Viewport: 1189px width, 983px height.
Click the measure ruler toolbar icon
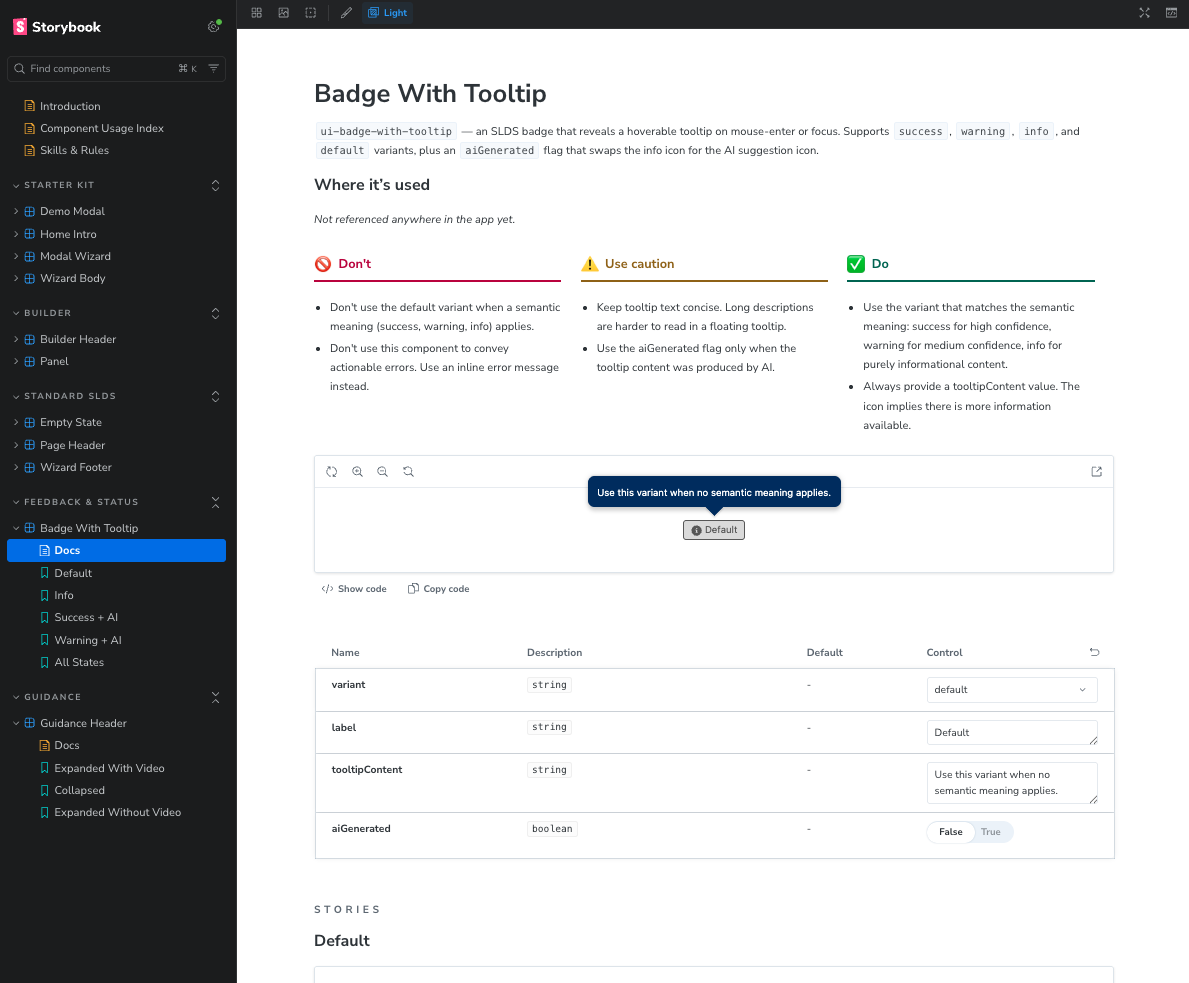pyautogui.click(x=347, y=13)
